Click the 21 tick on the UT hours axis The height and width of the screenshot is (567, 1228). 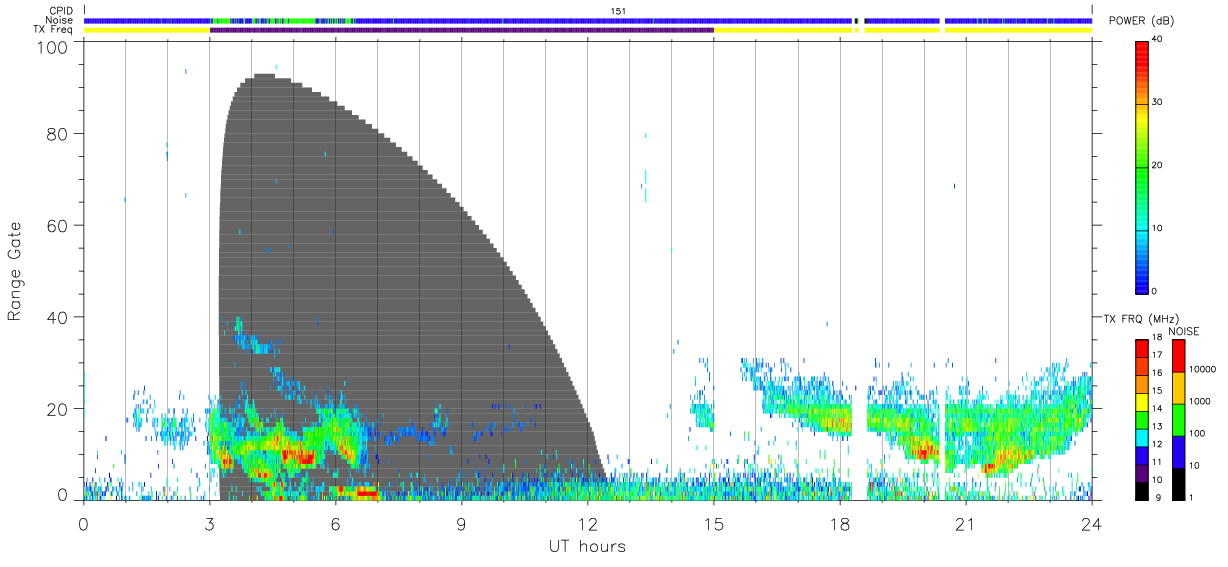[965, 523]
